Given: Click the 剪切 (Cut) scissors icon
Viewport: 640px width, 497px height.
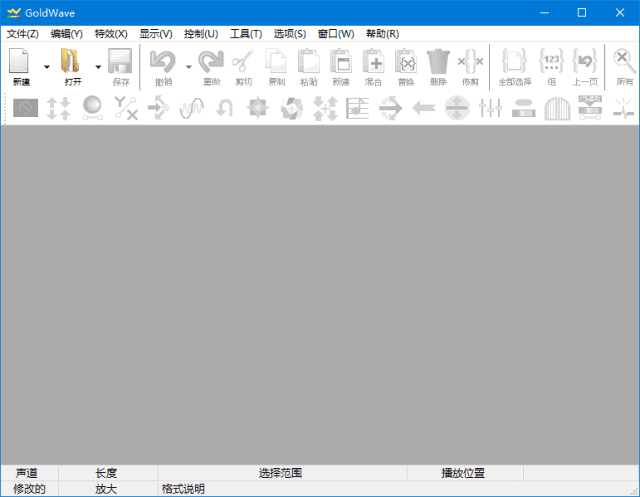Looking at the screenshot, I should coord(243,61).
